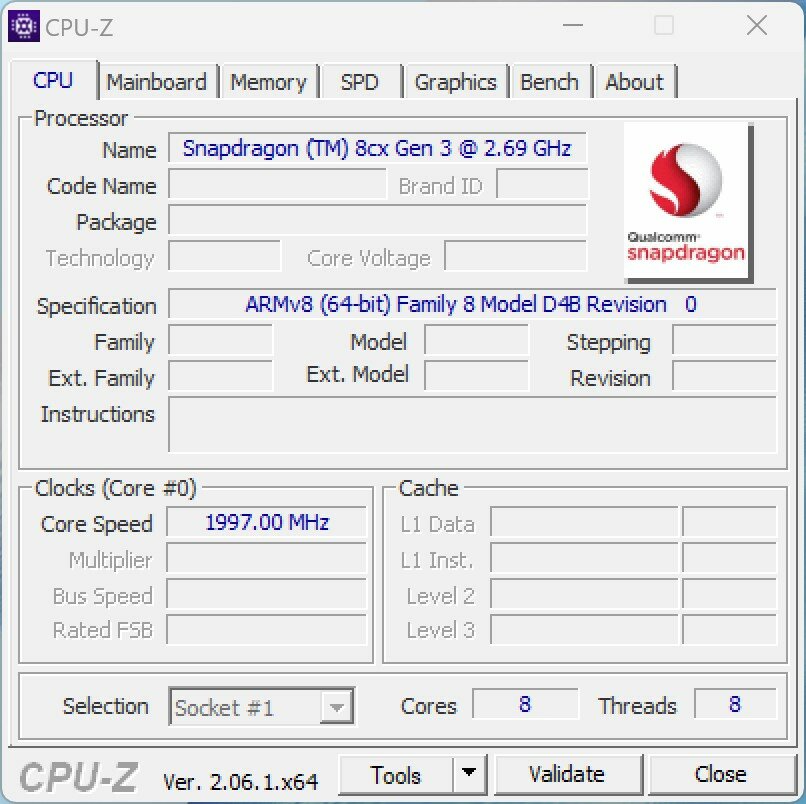The height and width of the screenshot is (804, 806).
Task: Click the Tools button
Action: (395, 775)
